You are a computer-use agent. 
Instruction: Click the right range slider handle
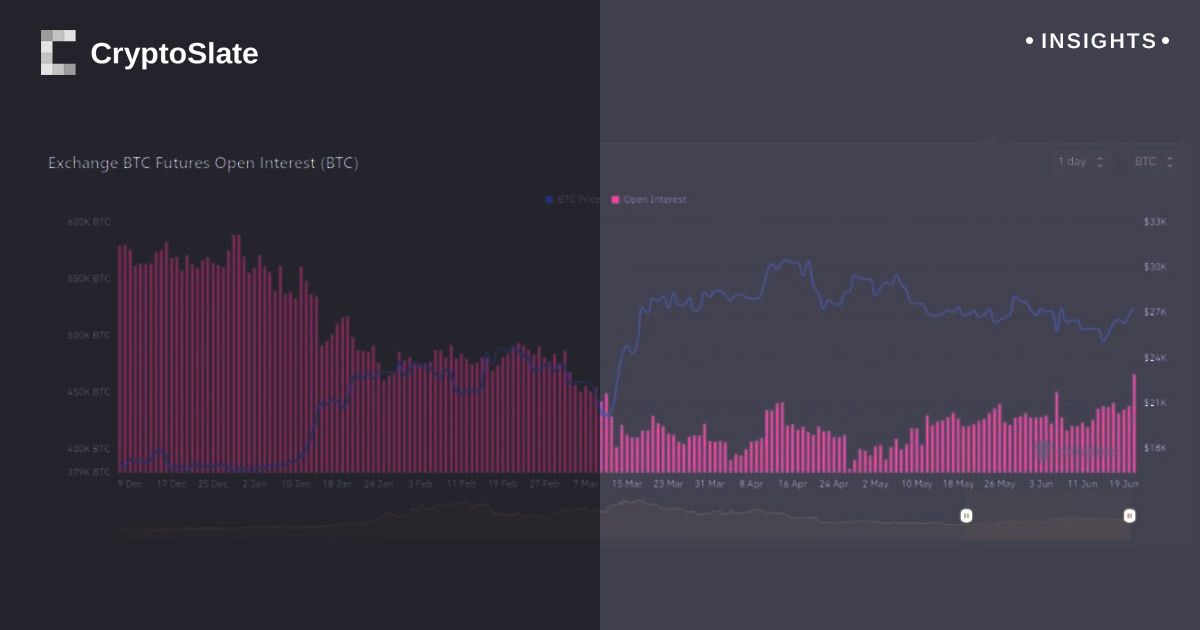(x=1129, y=515)
